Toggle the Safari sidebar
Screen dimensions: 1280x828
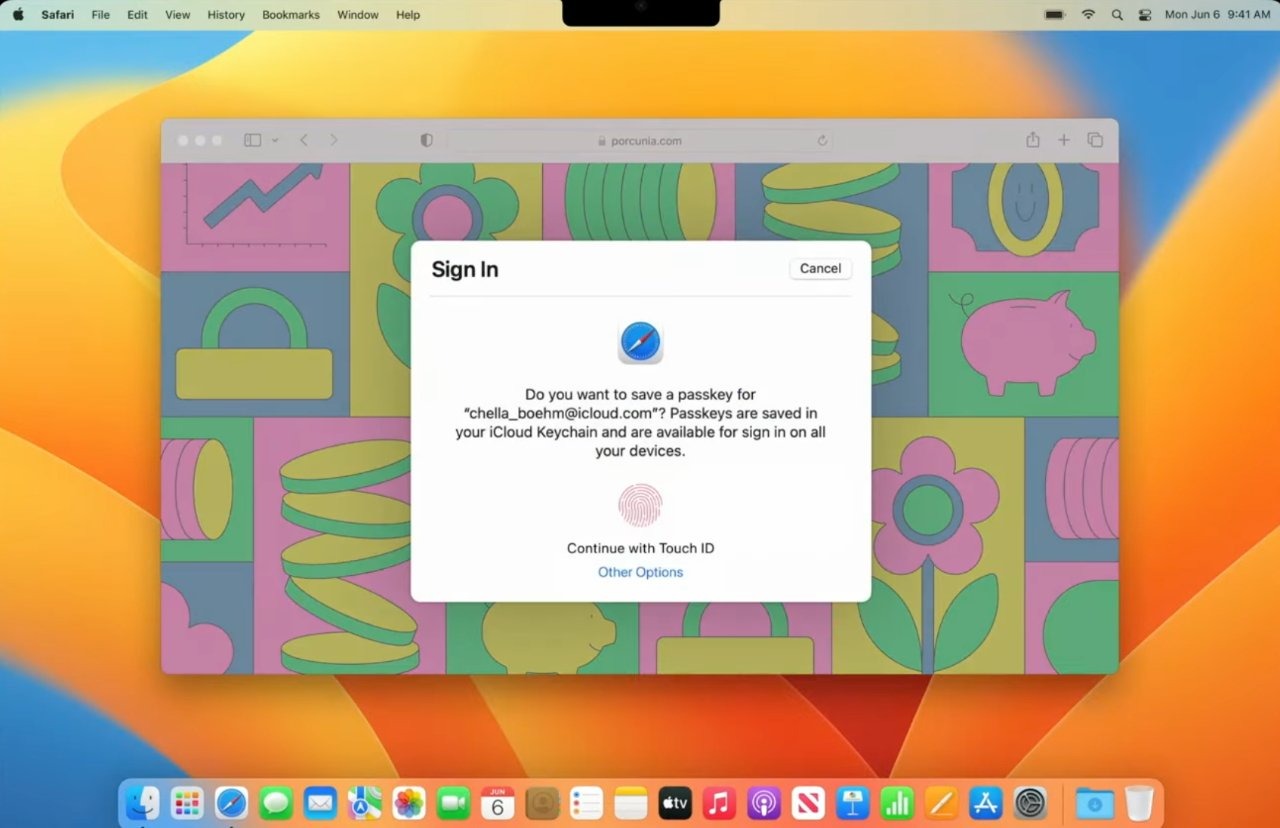tap(251, 140)
